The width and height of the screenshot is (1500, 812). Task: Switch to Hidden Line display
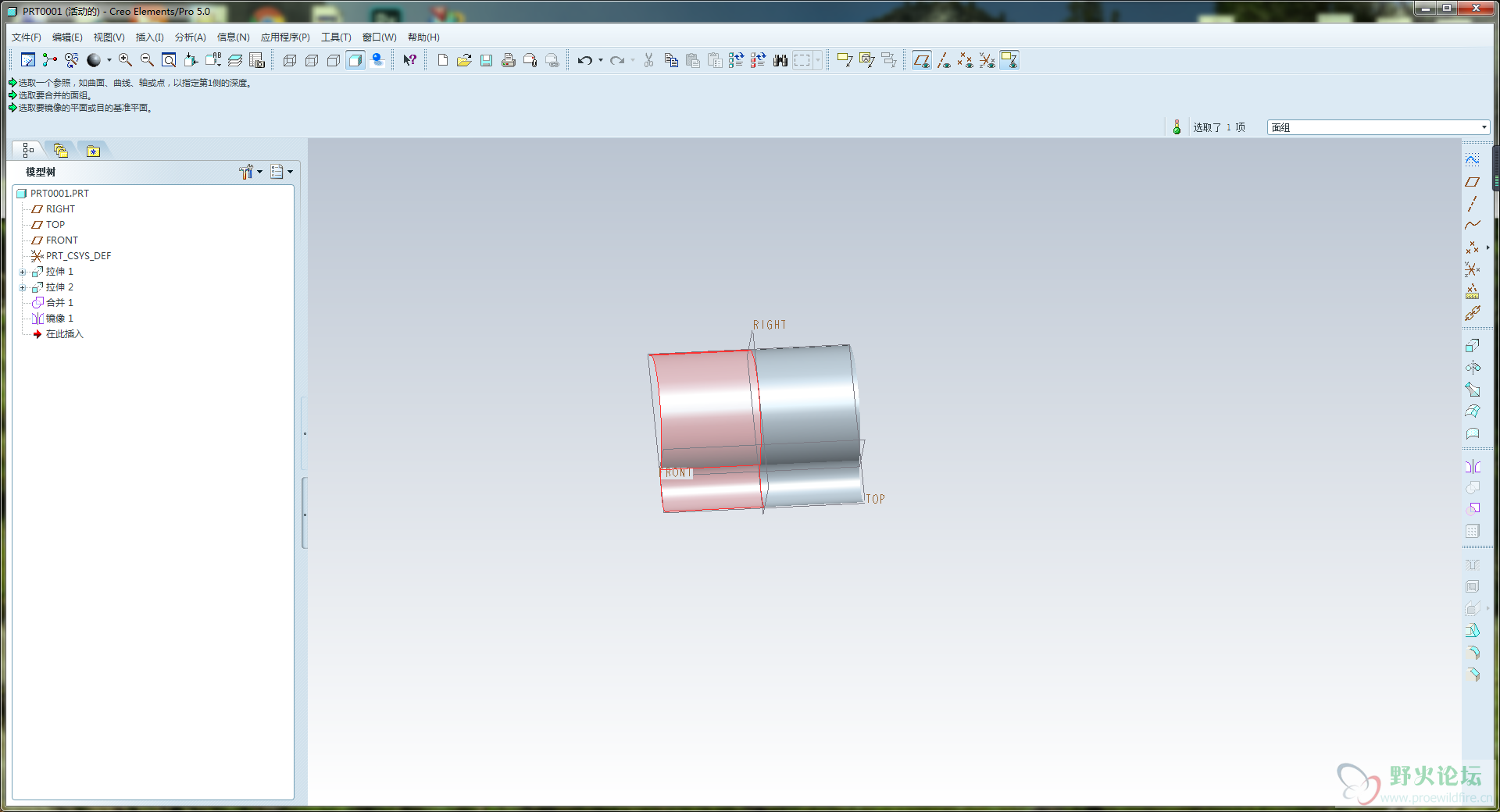tap(312, 60)
